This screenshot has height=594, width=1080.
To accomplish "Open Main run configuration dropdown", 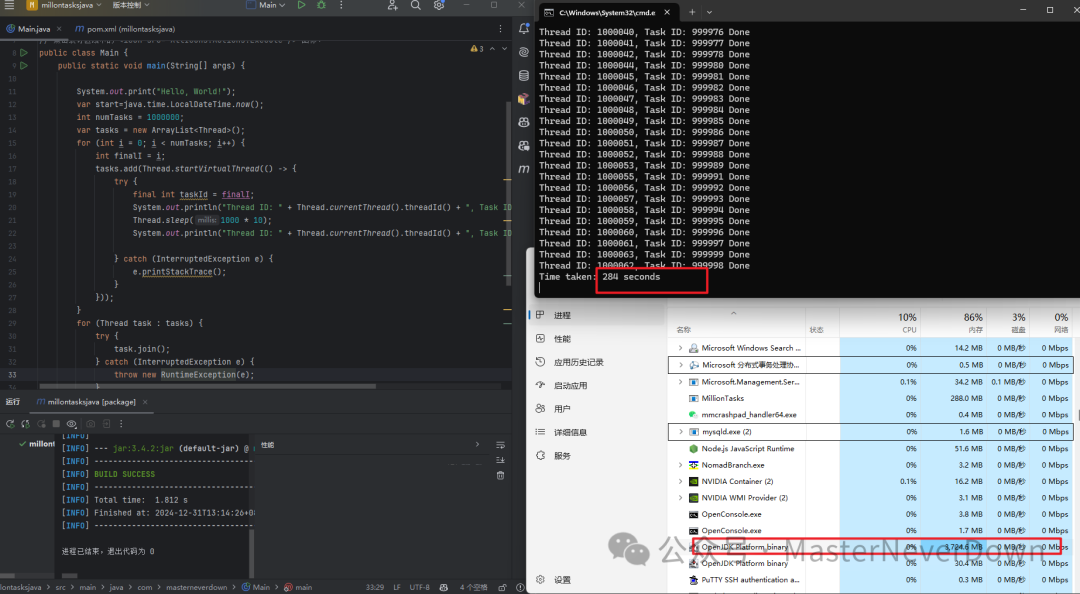I will [x=266, y=5].
